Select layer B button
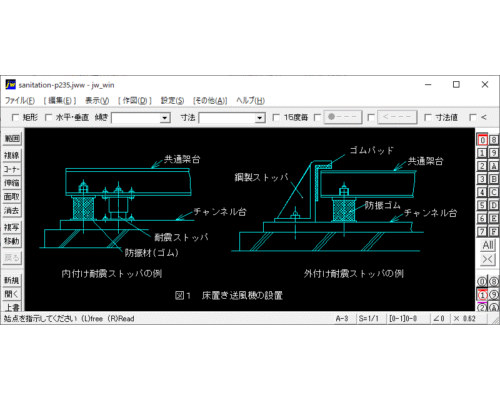Screen dimensions: 500x400 pos(494,179)
